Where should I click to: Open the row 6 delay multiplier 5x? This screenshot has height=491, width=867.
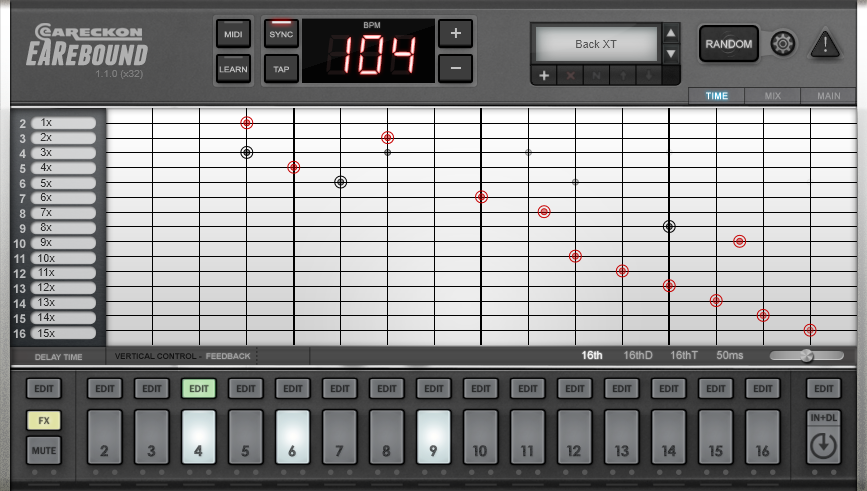[63, 183]
